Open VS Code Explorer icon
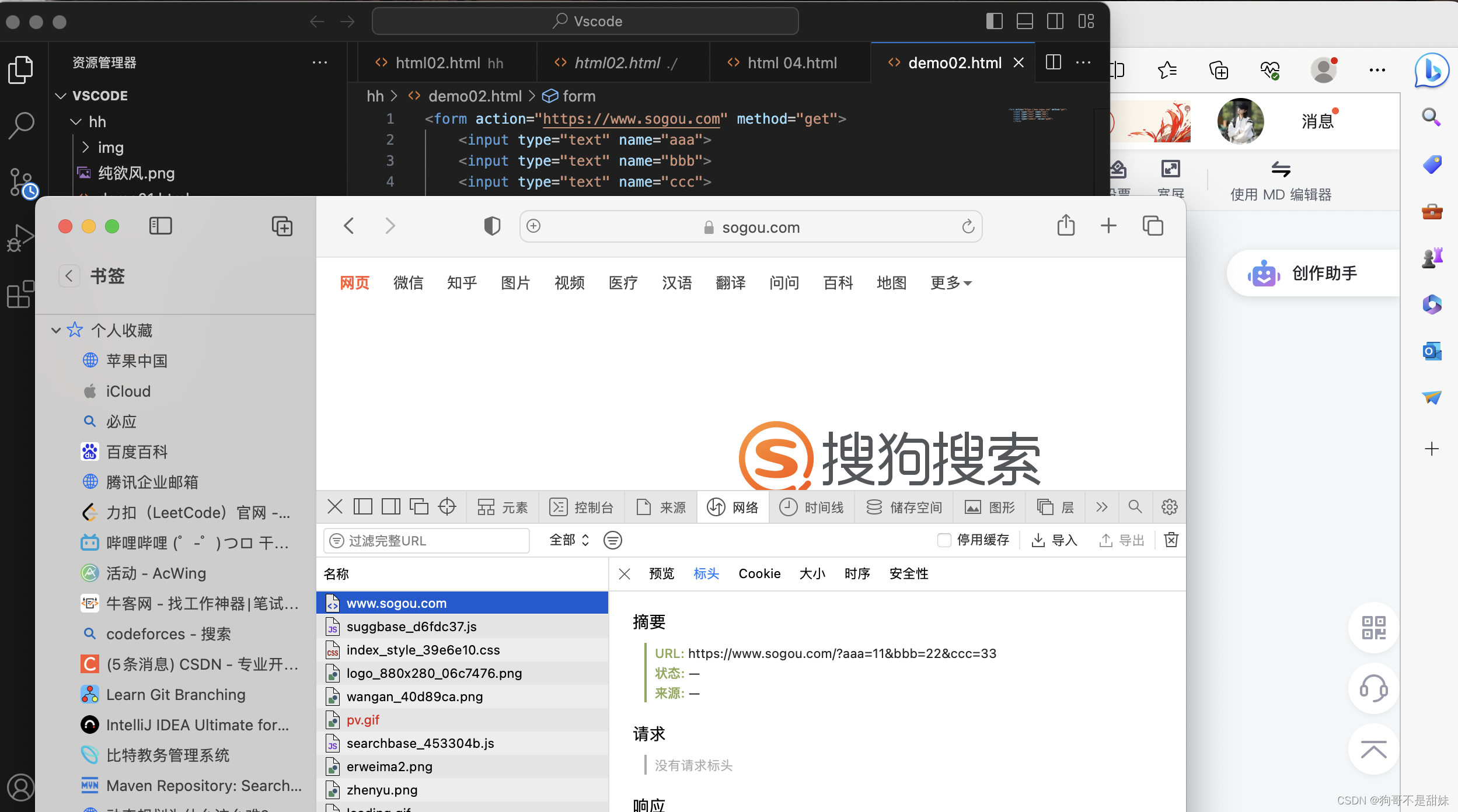The width and height of the screenshot is (1458, 812). coord(21,70)
